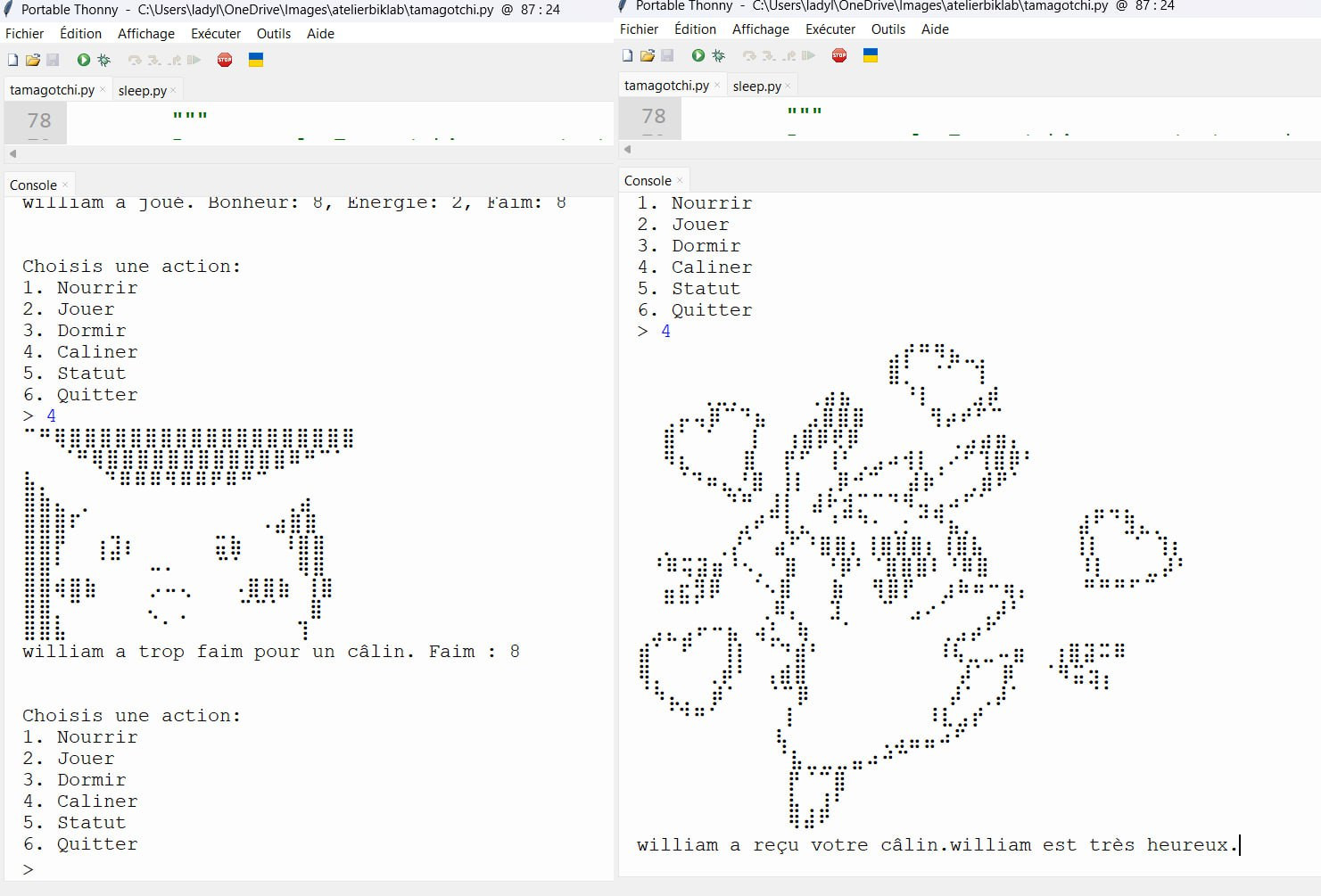Click the Ukraine flag icon in left window

pyautogui.click(x=256, y=60)
